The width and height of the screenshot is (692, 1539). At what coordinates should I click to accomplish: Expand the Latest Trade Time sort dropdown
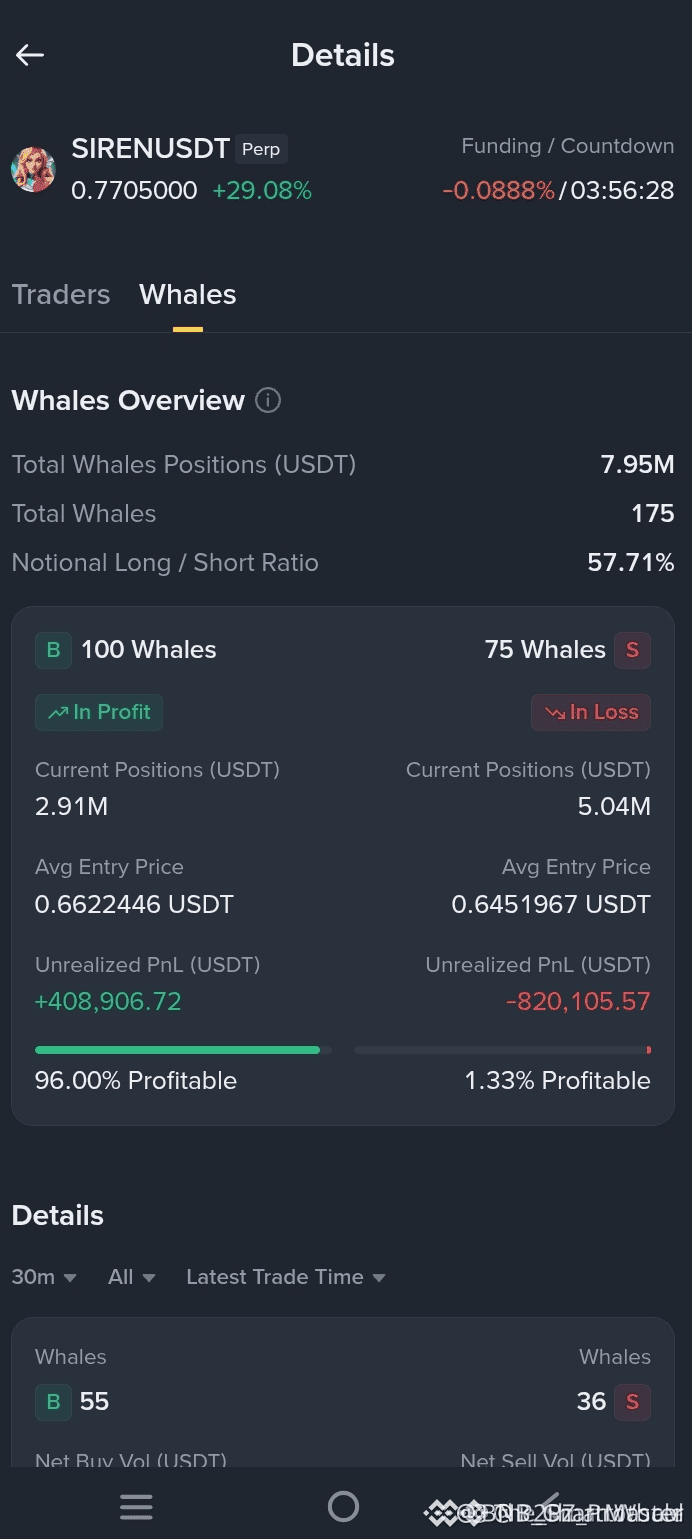(286, 1277)
